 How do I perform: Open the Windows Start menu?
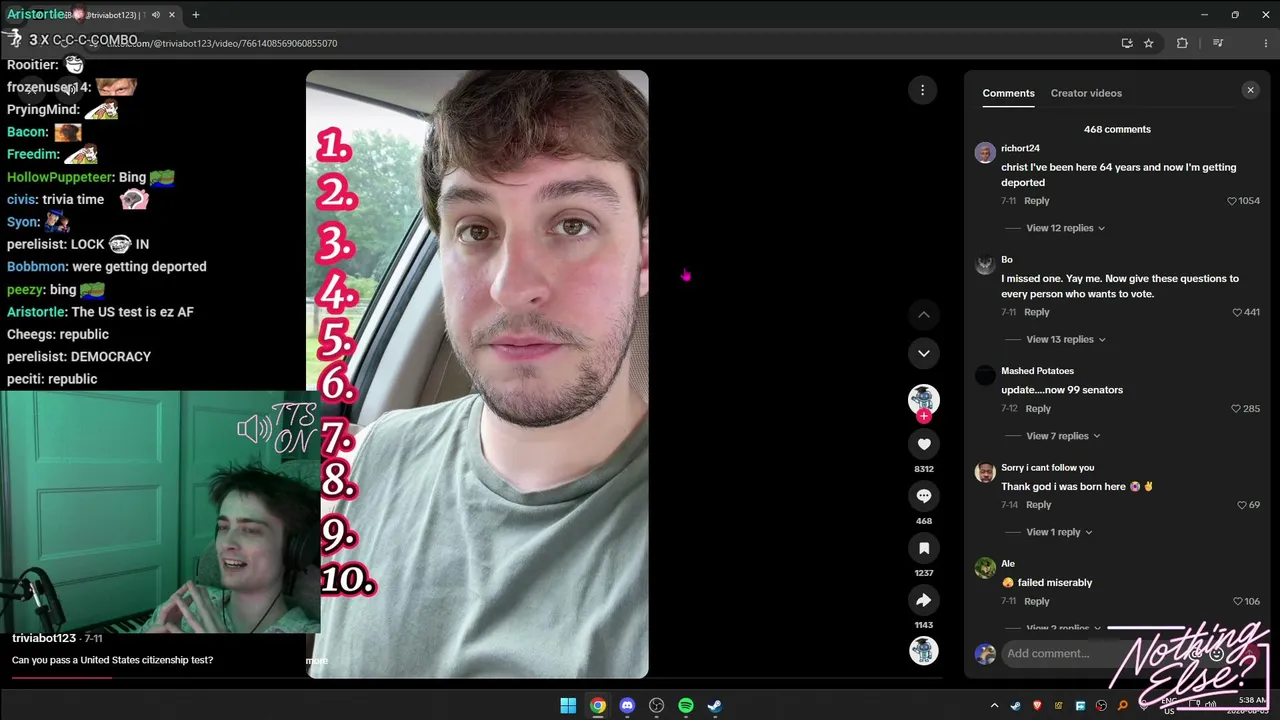point(568,706)
